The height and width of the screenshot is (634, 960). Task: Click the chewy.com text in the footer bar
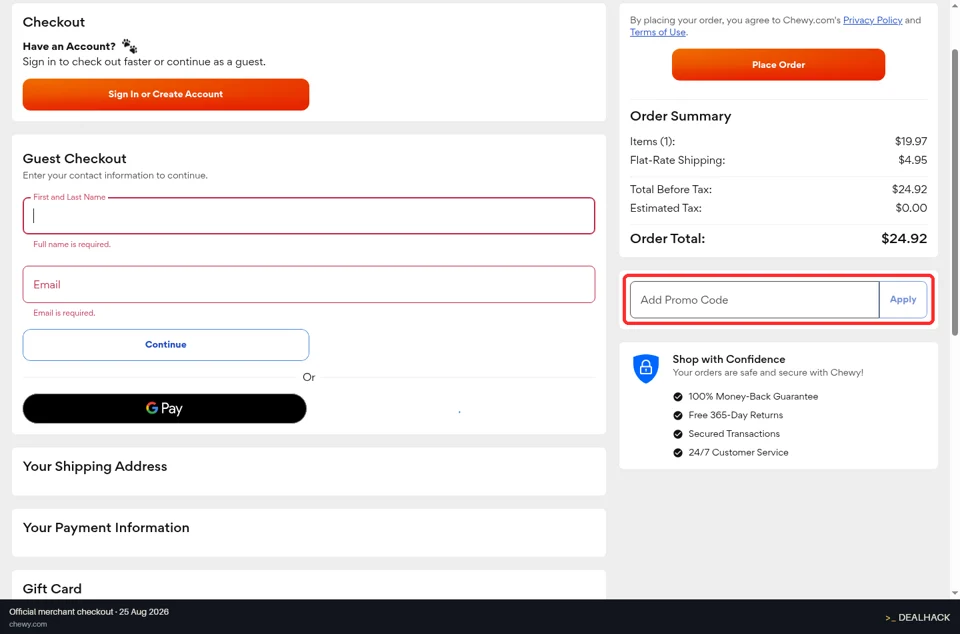tap(28, 624)
